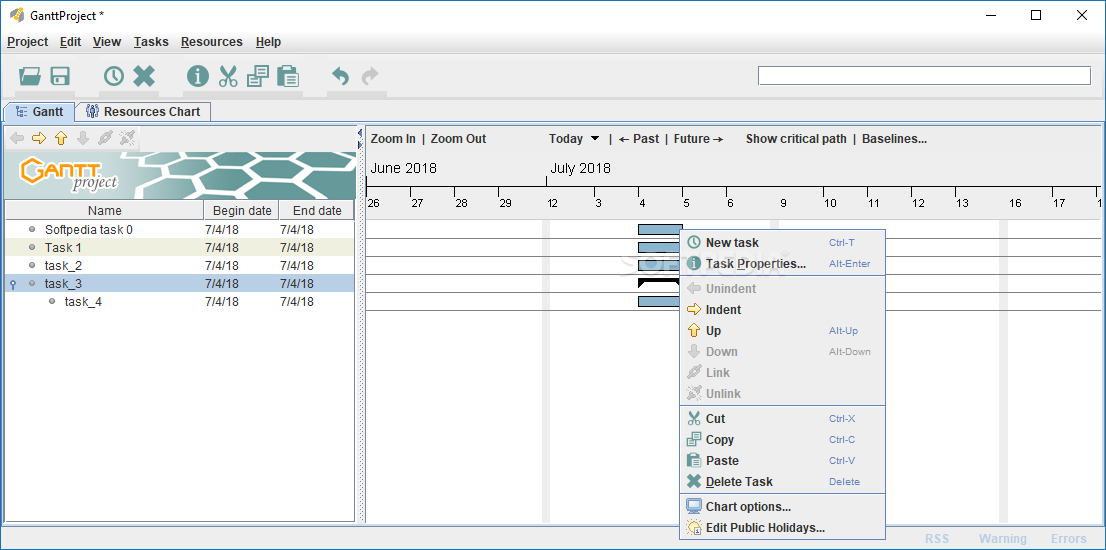
Task: Open Chart options... from the context menu
Action: click(782, 507)
